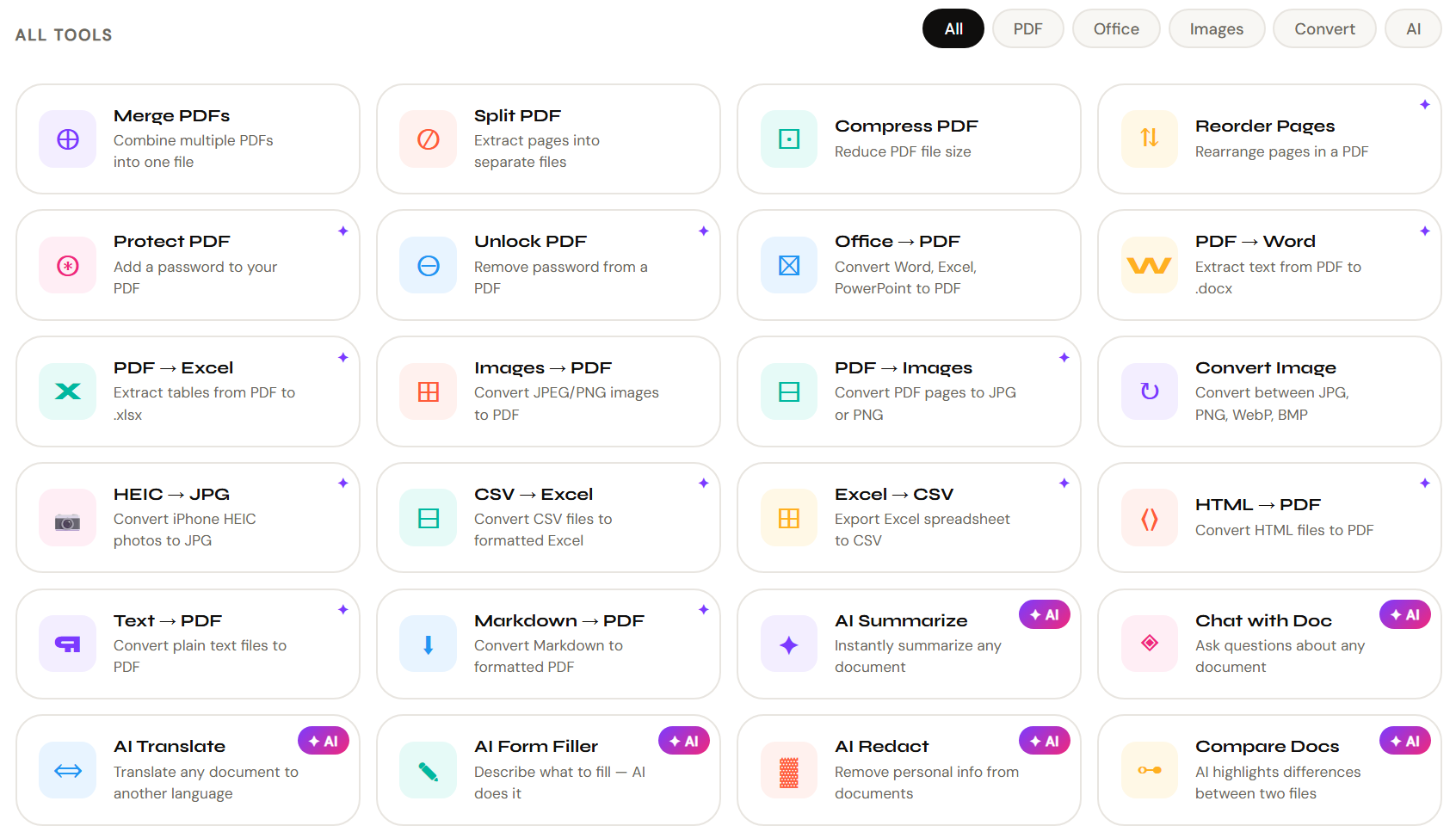Click the text 'Convert CSV files to formatted Excel'

click(x=543, y=529)
